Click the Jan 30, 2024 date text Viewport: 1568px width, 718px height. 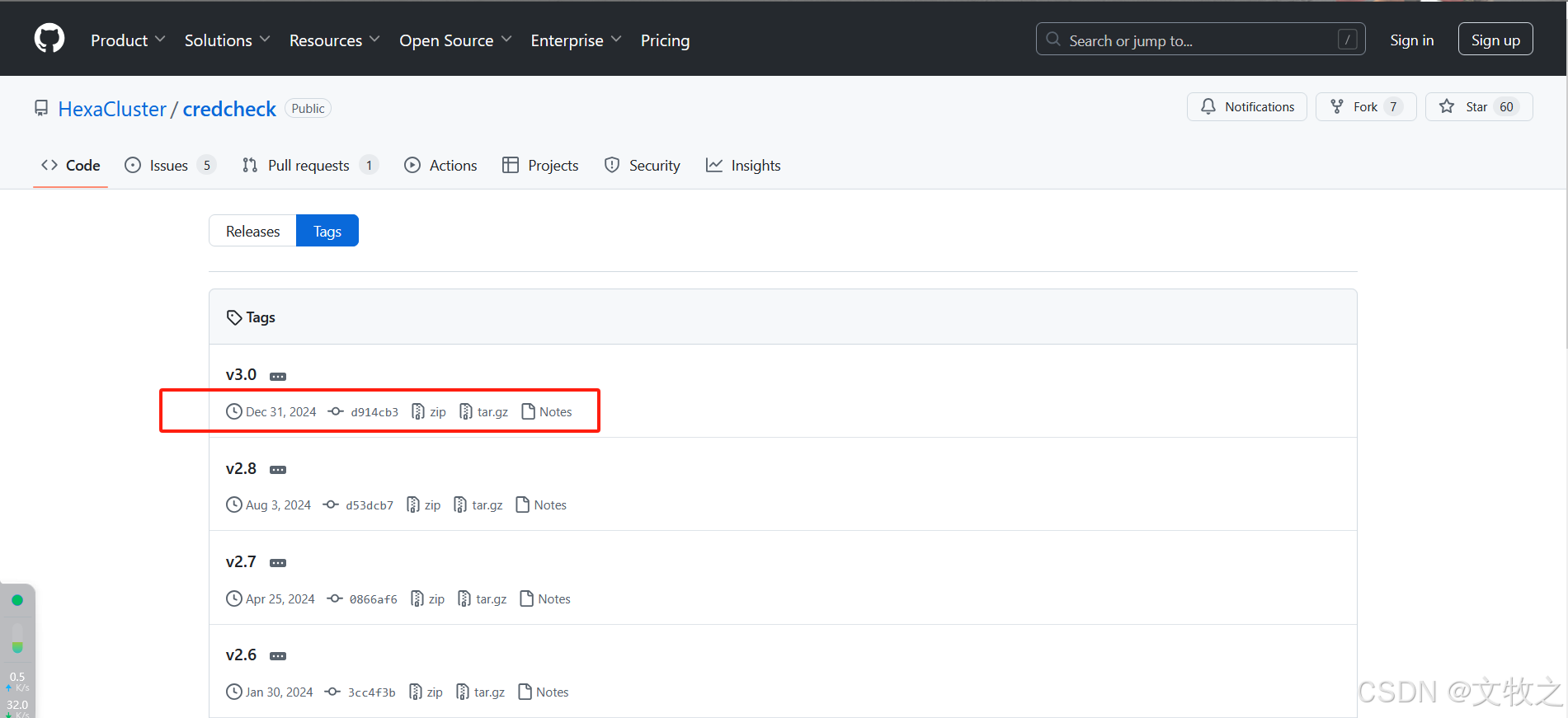(x=280, y=692)
